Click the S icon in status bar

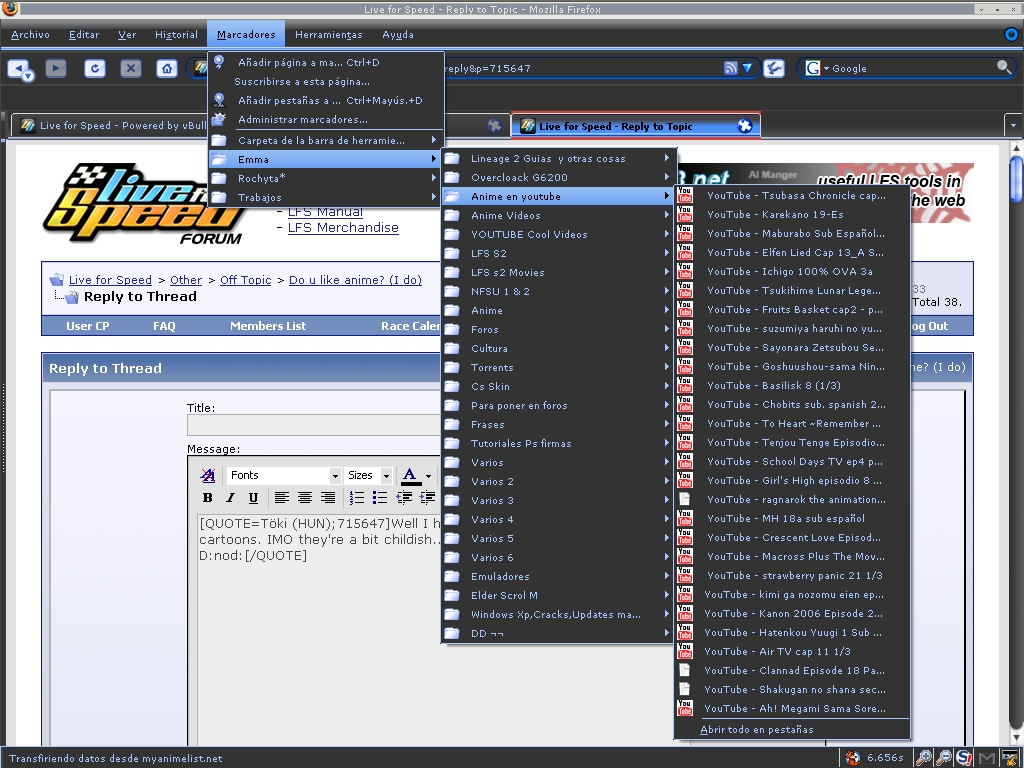(x=965, y=758)
